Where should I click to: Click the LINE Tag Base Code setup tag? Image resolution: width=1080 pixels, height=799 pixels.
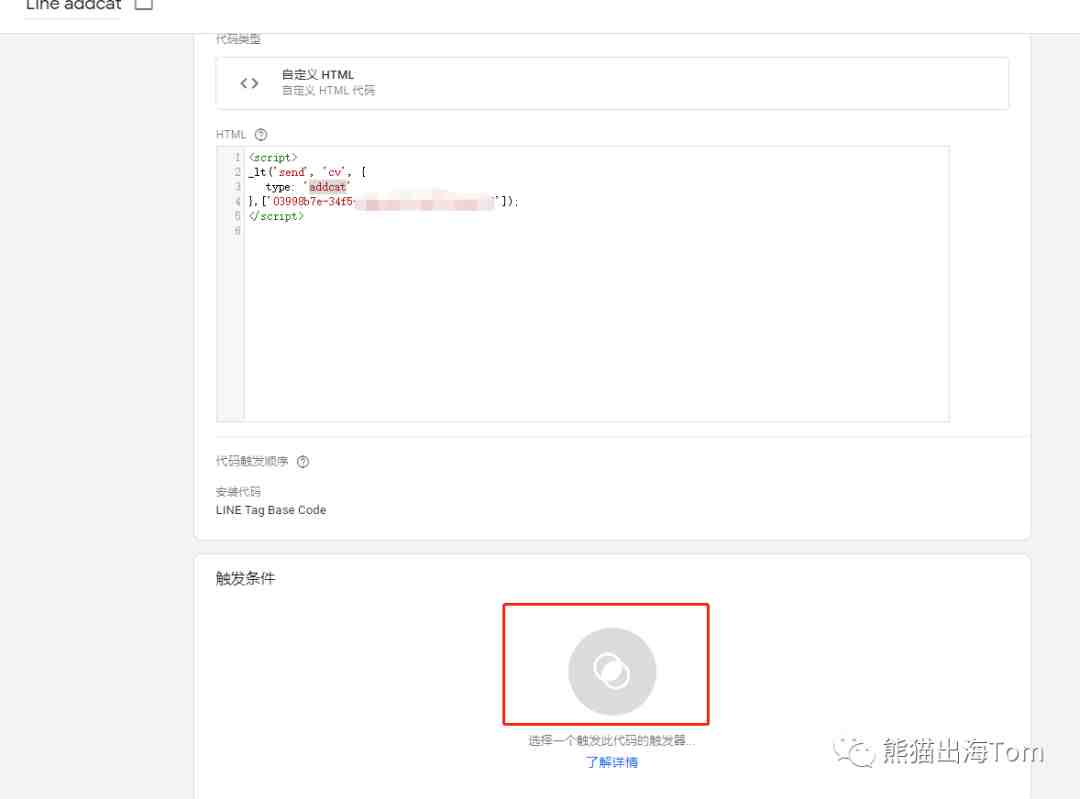(x=271, y=510)
